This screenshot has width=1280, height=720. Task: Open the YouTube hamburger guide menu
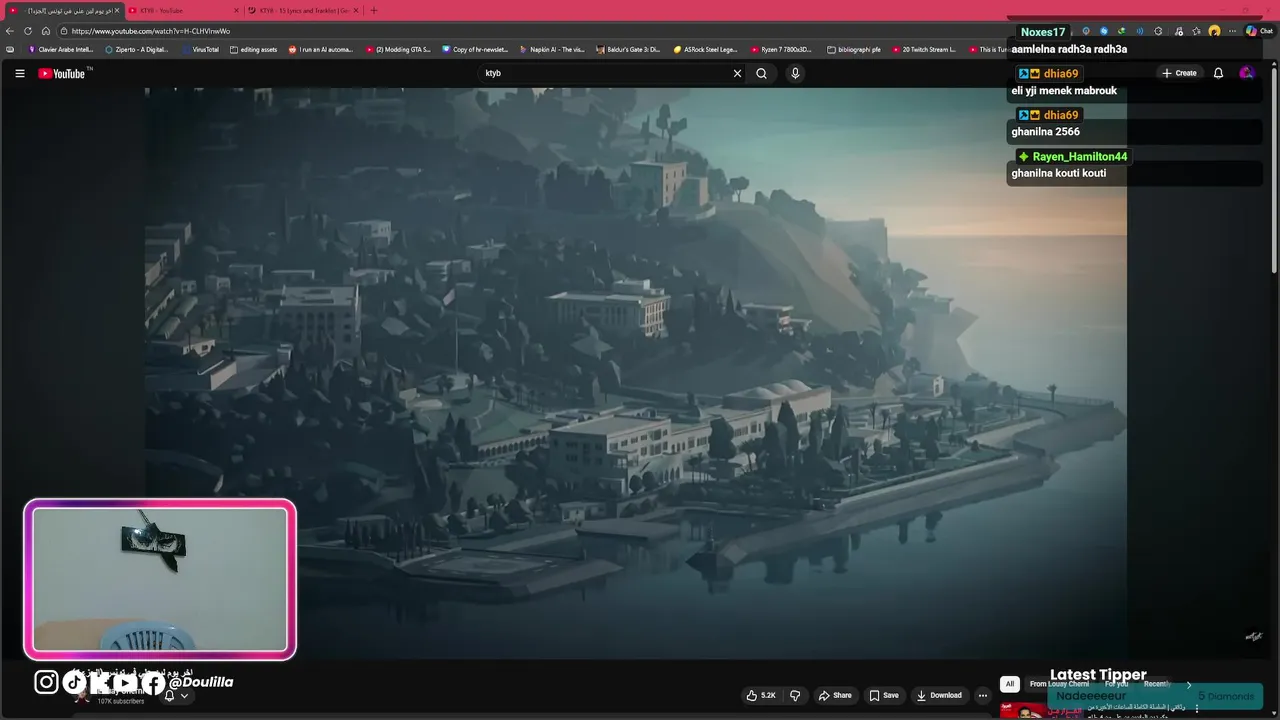pos(19,73)
